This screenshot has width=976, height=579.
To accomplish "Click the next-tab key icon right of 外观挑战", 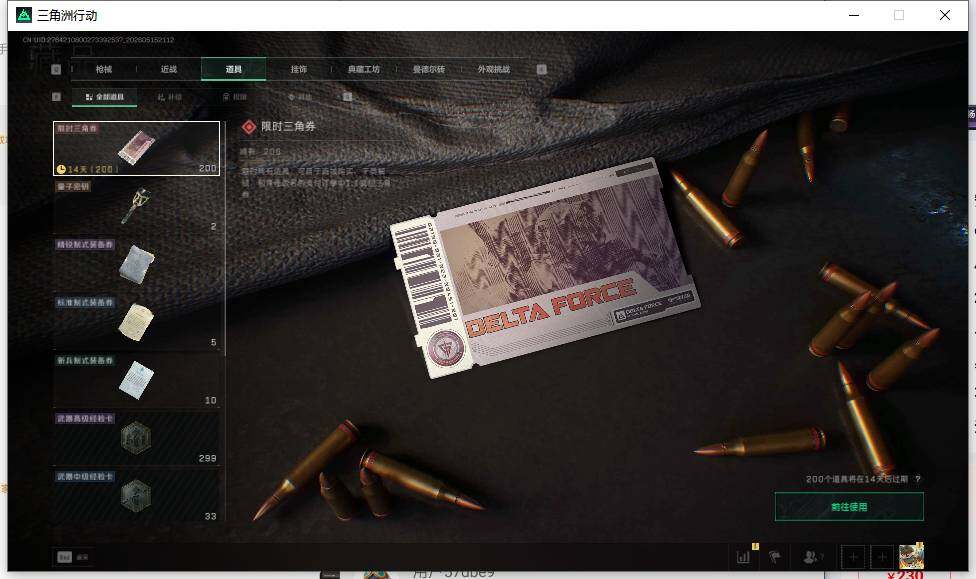I will tap(542, 69).
